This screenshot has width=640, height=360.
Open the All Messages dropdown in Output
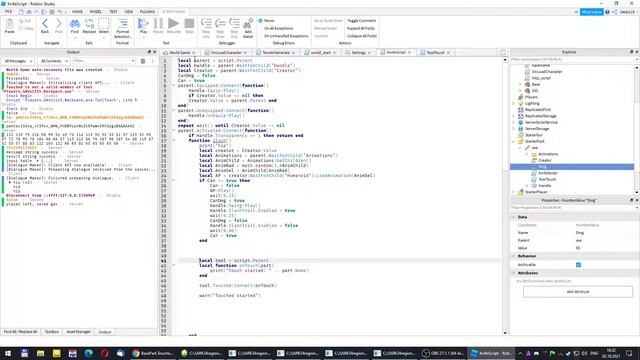(18, 61)
